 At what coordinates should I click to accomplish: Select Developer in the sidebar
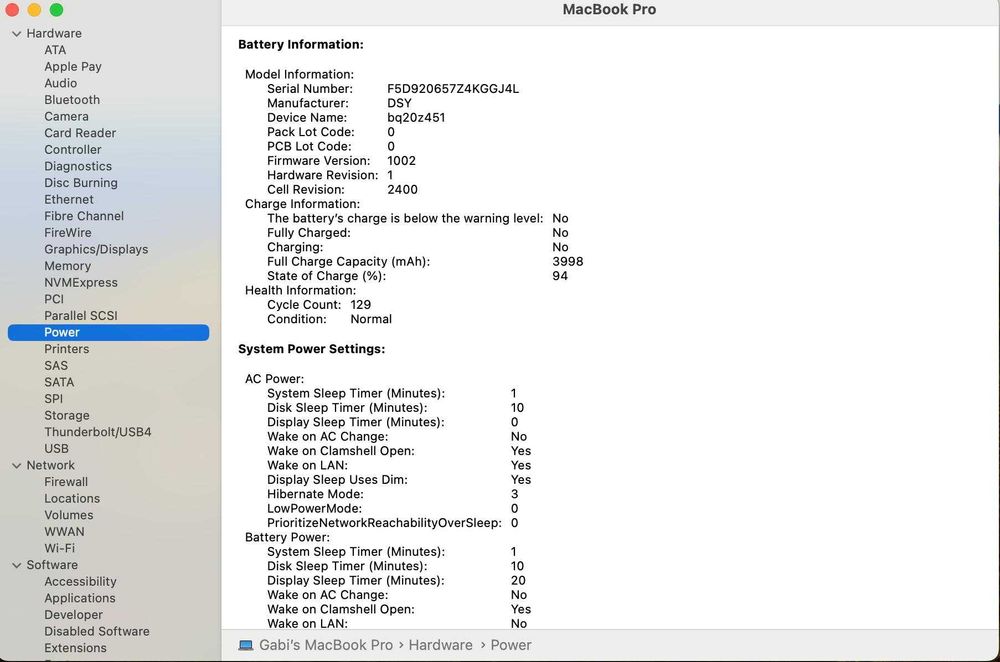[73, 615]
